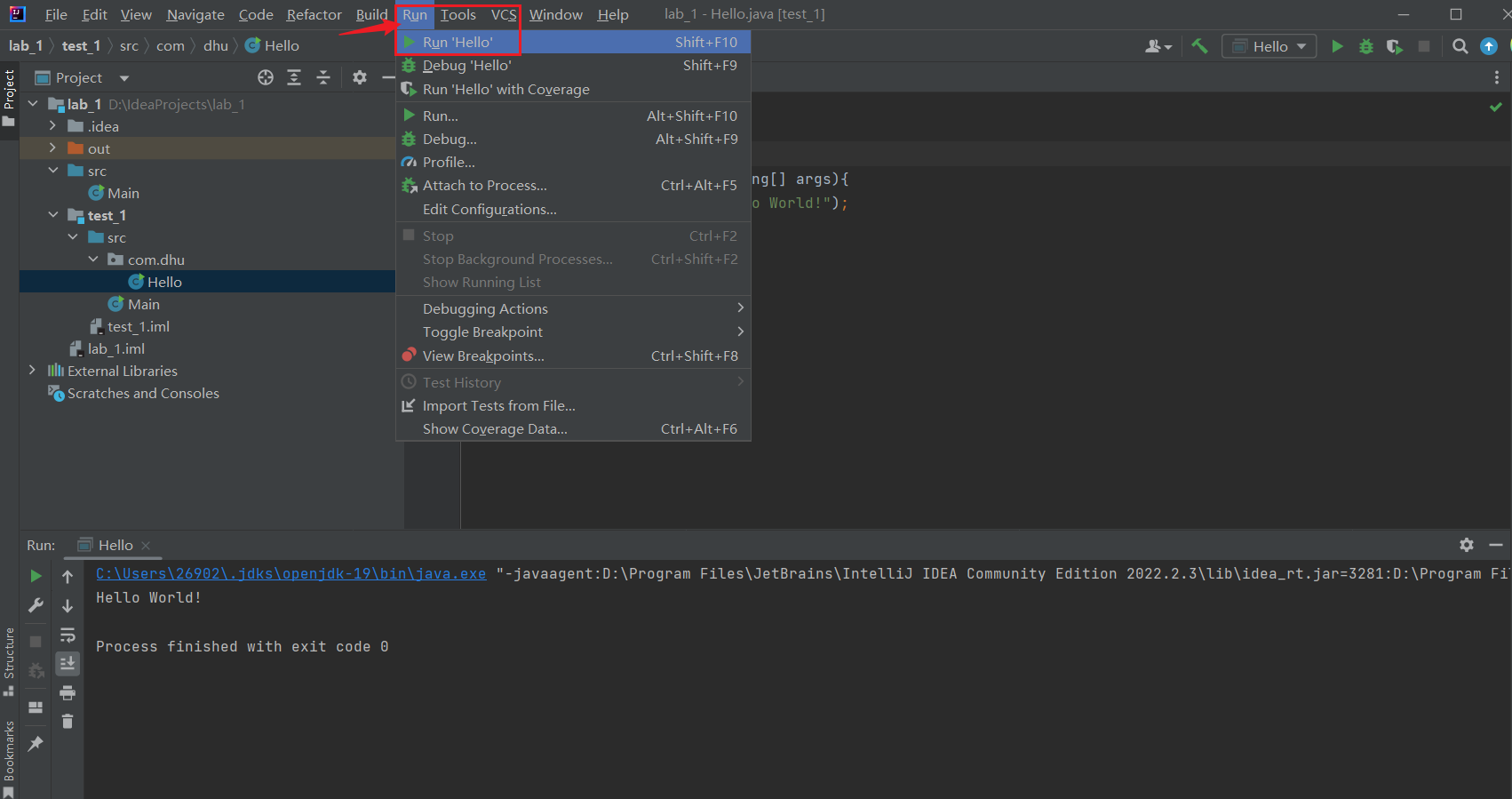Open Search Everywhere magnifier icon
Viewport: 1512px width, 799px height.
1460,46
